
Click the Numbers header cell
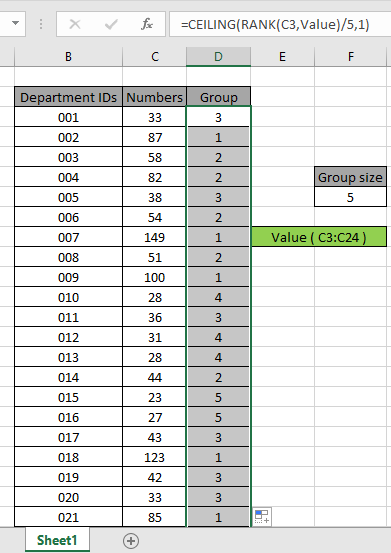click(x=154, y=97)
